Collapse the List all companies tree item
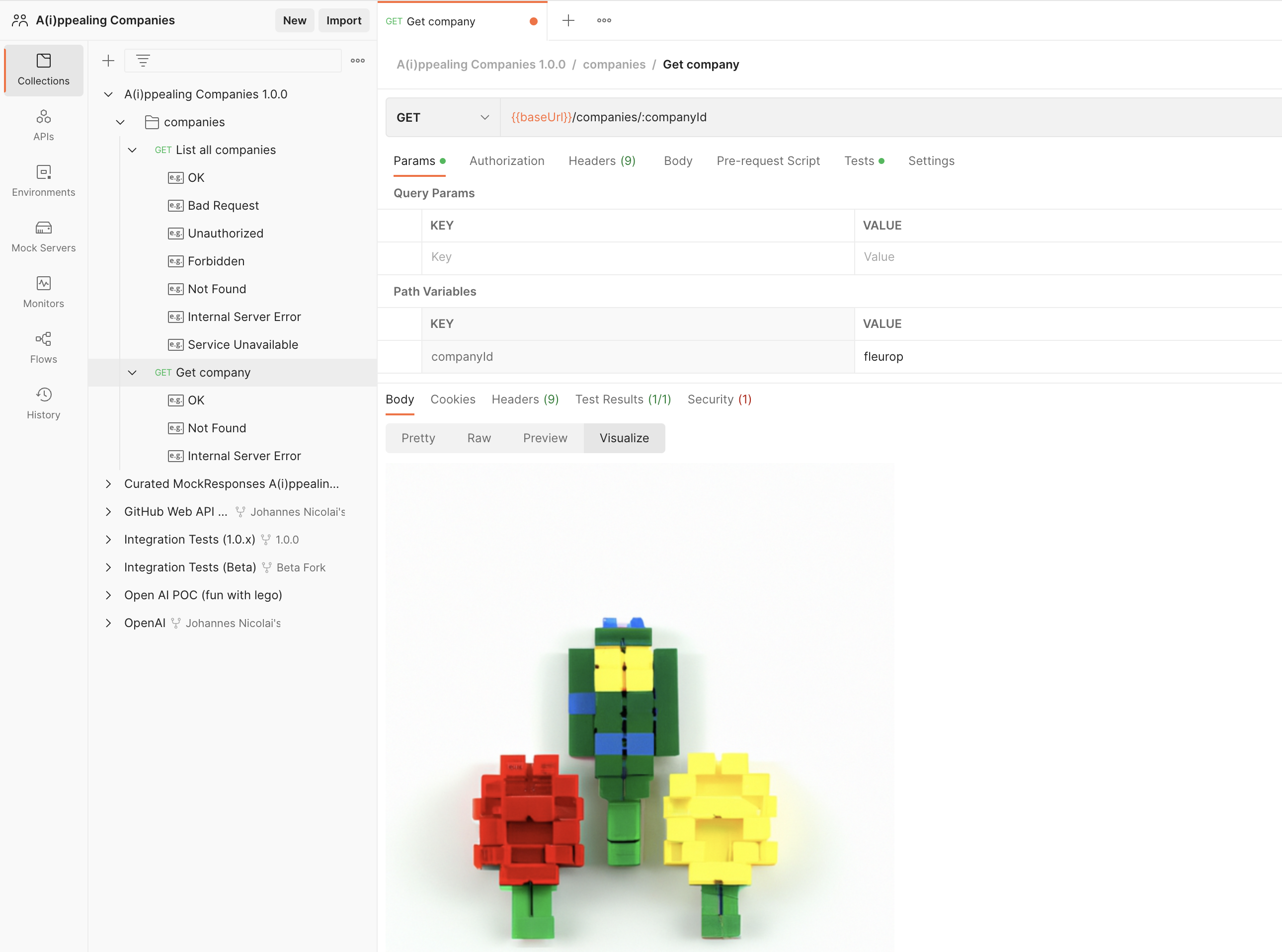The width and height of the screenshot is (1282, 952). tap(132, 149)
